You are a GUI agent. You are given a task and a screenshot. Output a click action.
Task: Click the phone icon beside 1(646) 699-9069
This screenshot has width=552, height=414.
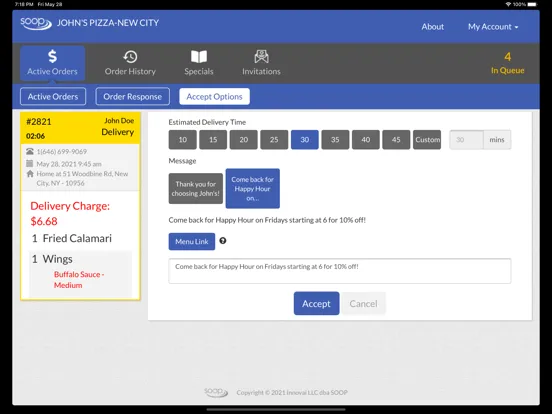(30, 151)
